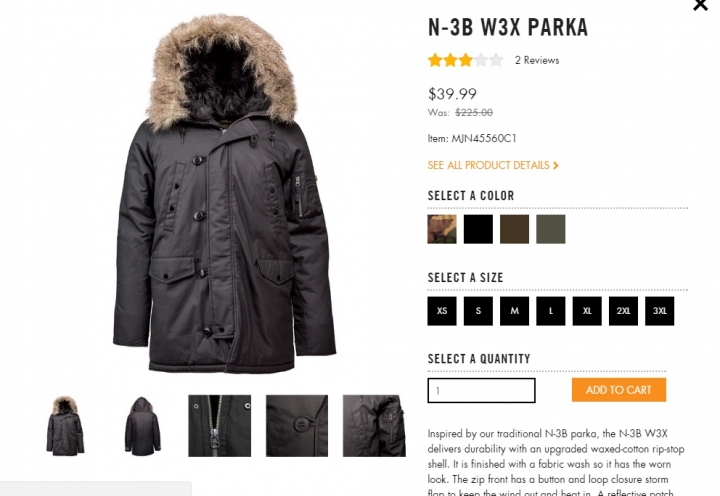The image size is (720, 496).
Task: Show the back view parka thumbnail
Action: click(x=142, y=426)
